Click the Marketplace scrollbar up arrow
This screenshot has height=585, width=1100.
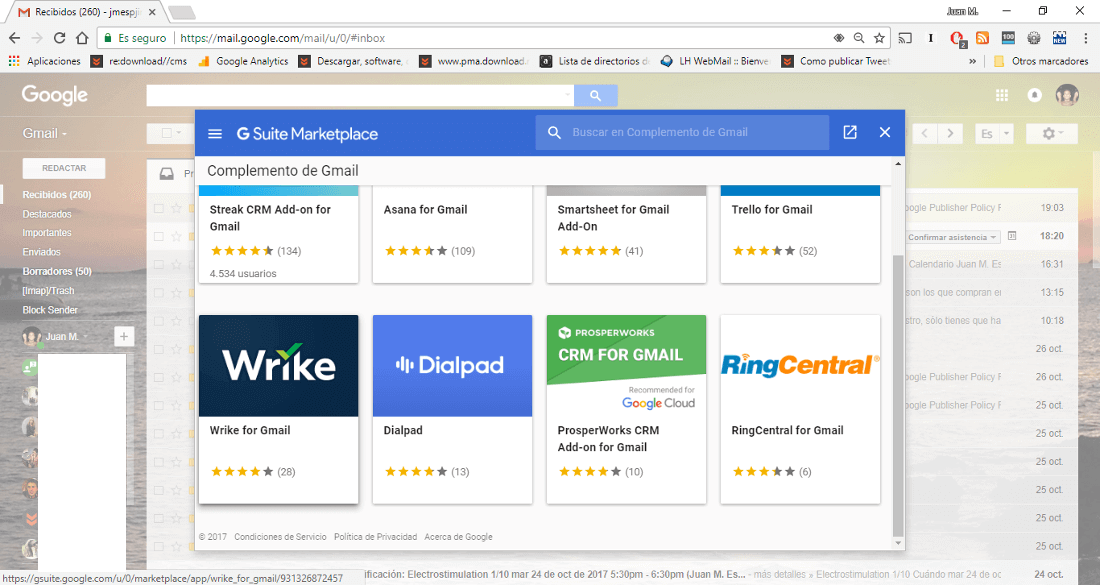pyautogui.click(x=898, y=163)
